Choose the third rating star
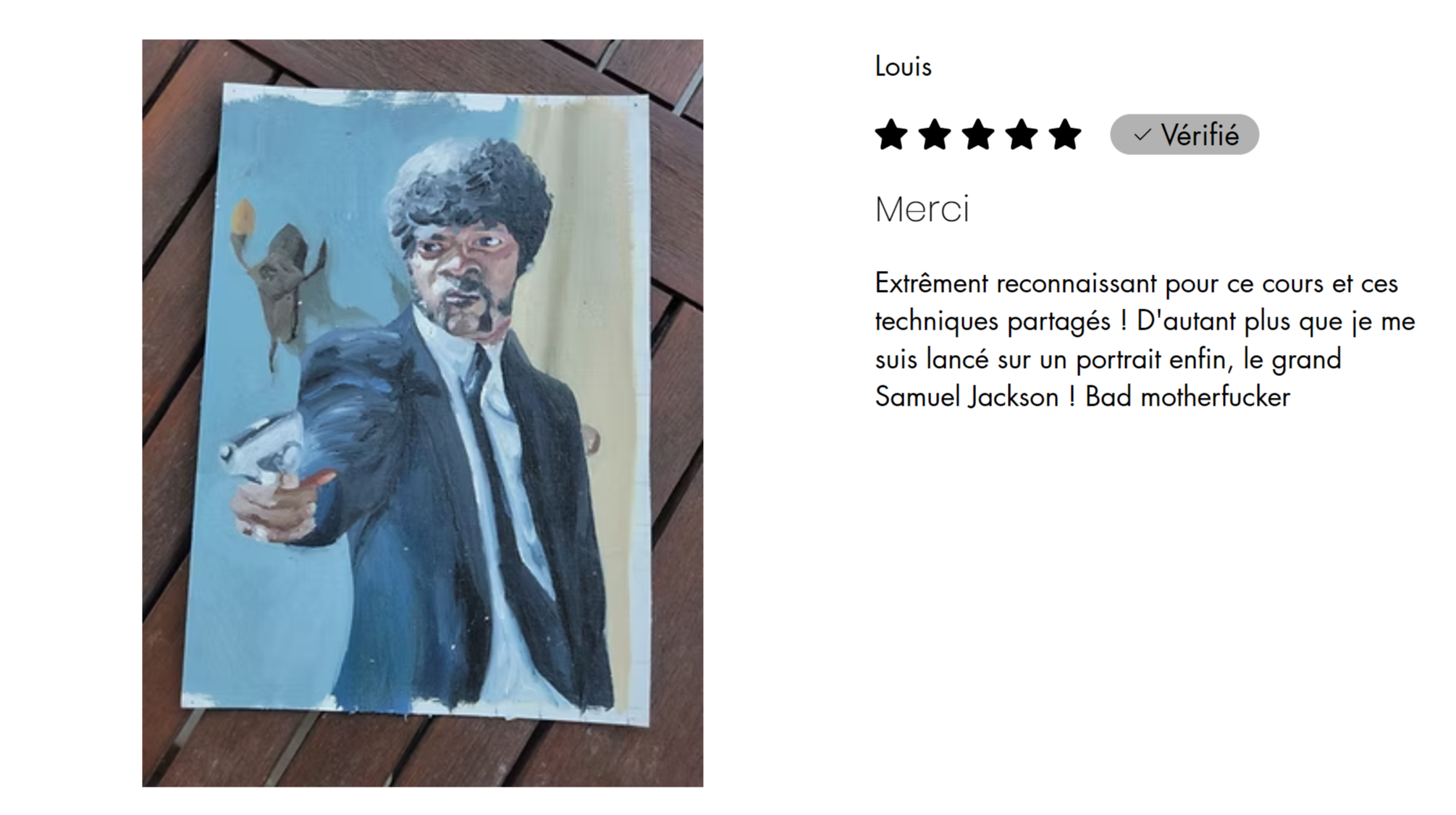This screenshot has width=1456, height=815. [x=978, y=135]
